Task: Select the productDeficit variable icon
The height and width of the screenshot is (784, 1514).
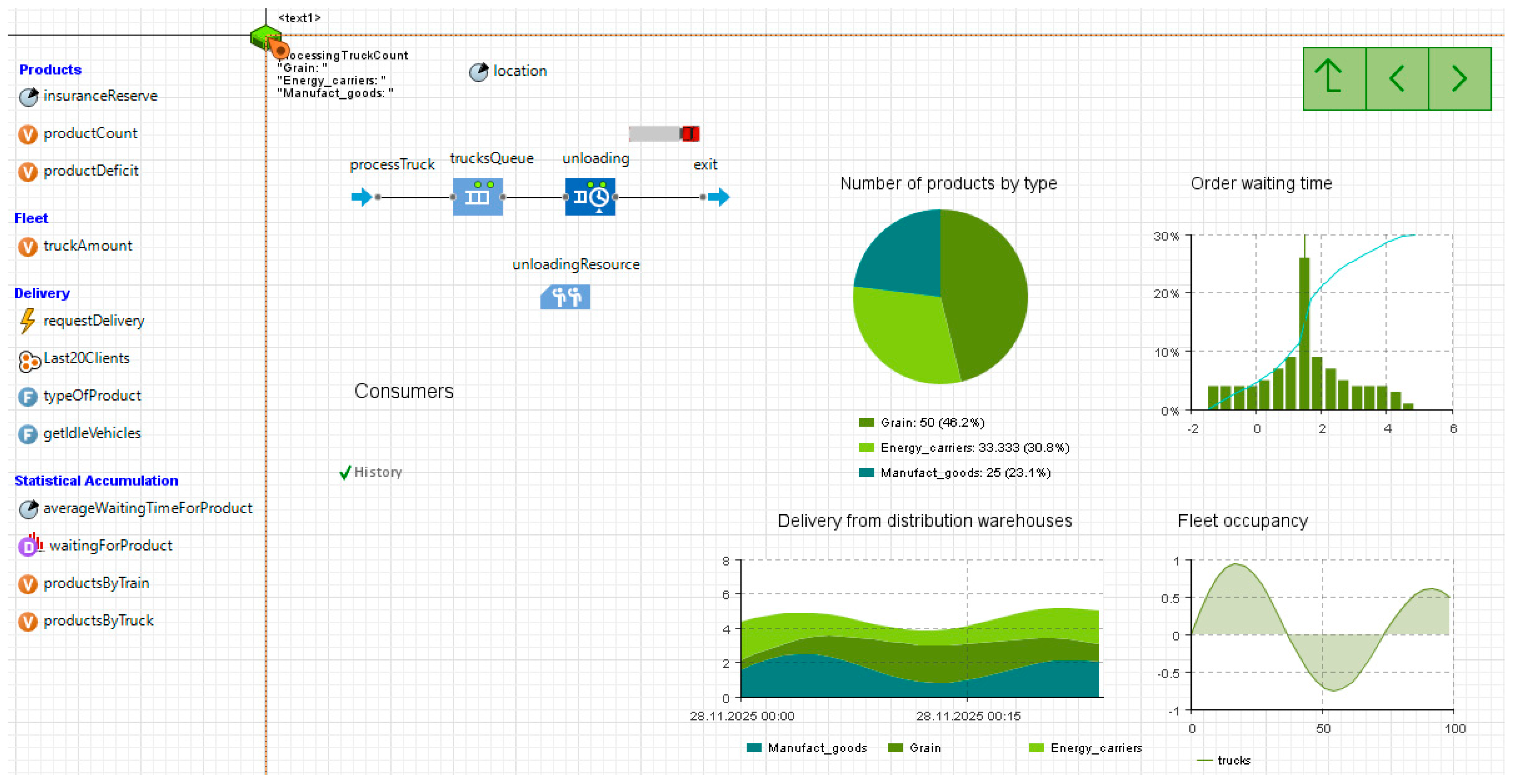Action: [28, 171]
